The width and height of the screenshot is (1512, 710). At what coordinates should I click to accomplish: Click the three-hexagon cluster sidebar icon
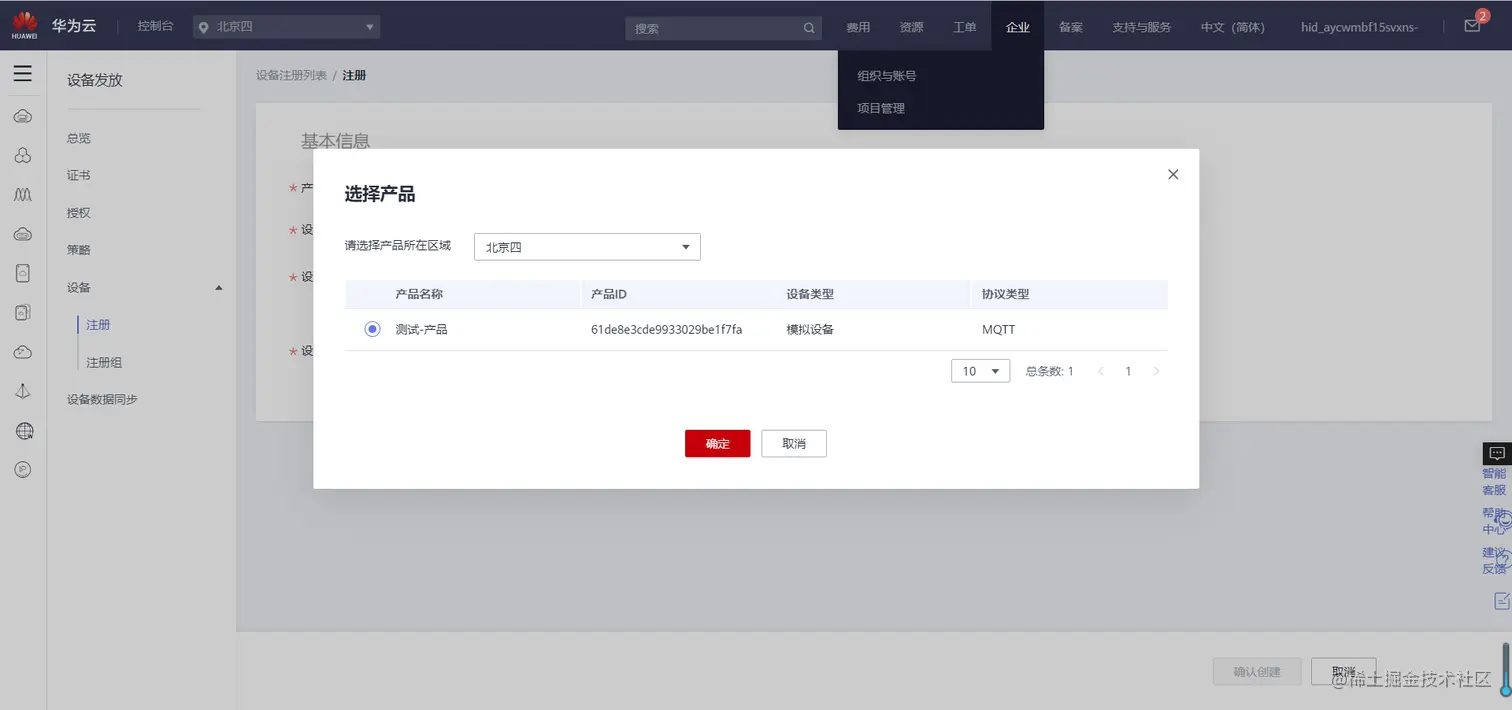(x=22, y=155)
